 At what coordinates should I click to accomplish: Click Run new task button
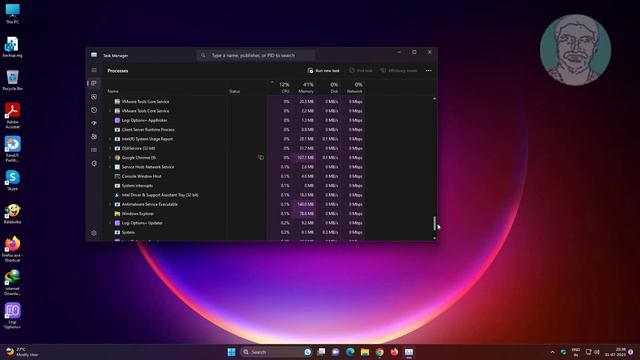click(324, 71)
